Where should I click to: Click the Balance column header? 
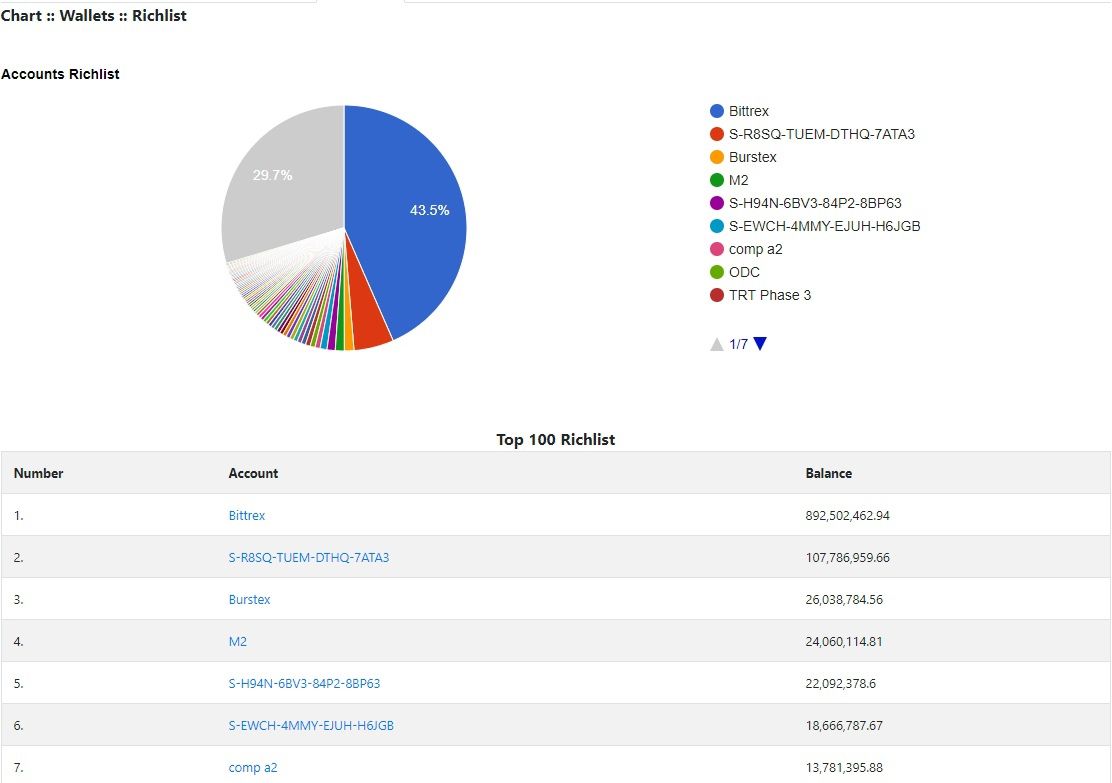828,473
